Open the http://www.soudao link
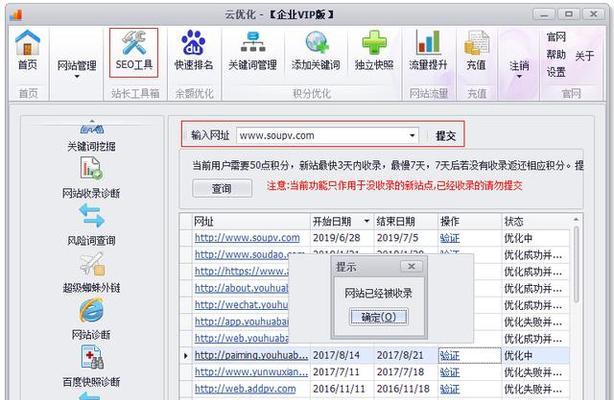The width and height of the screenshot is (614, 400). point(249,255)
